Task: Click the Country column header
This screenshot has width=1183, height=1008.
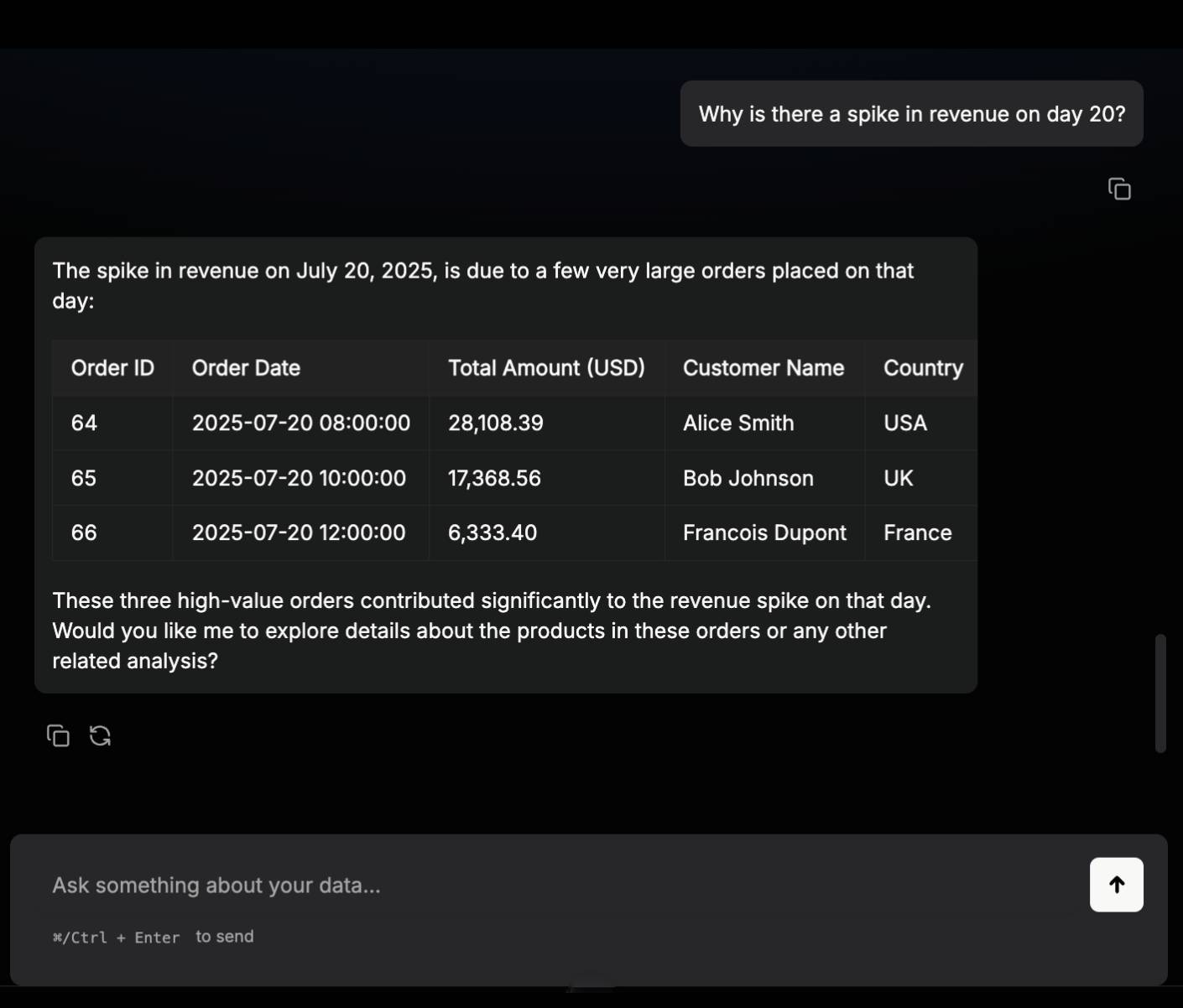Action: (x=923, y=368)
